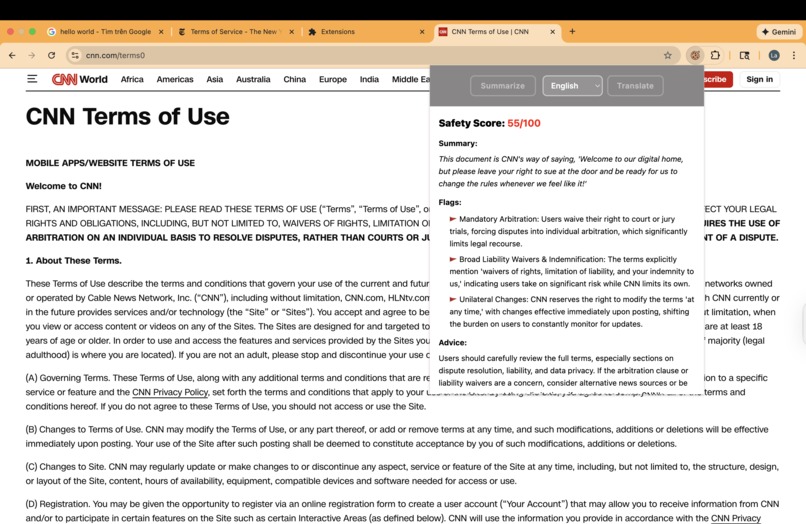
Task: Click the Summarize button in the popup
Action: [x=502, y=86]
